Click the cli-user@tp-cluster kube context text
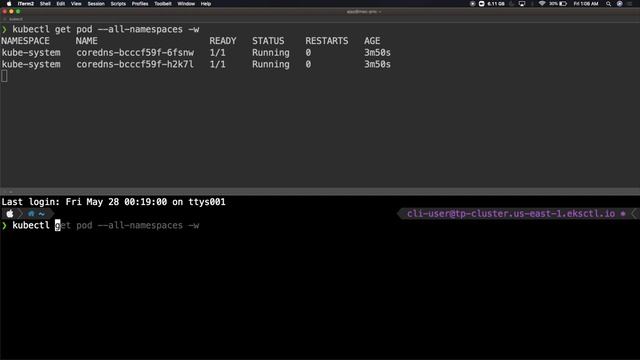640x360 pixels. point(511,213)
